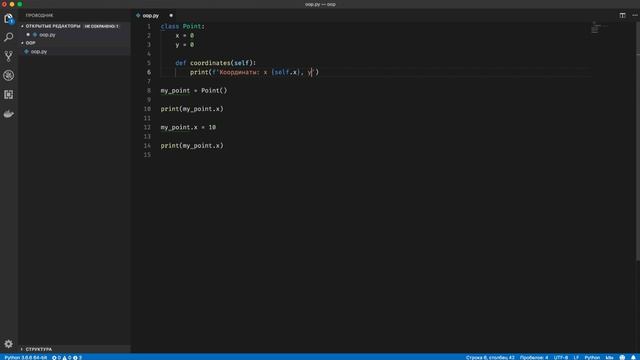640x360 pixels.
Task: Open errors and warnings count in status bar
Action: (67, 357)
